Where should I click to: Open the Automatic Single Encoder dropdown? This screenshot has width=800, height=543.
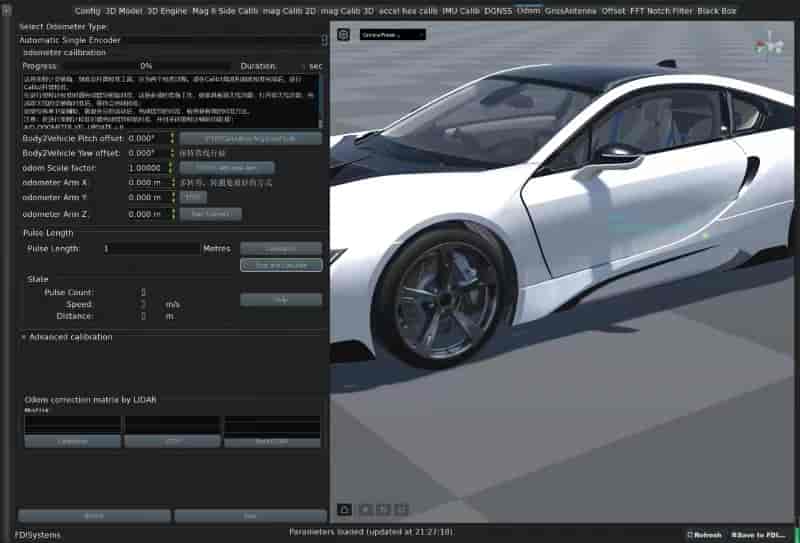(x=172, y=40)
